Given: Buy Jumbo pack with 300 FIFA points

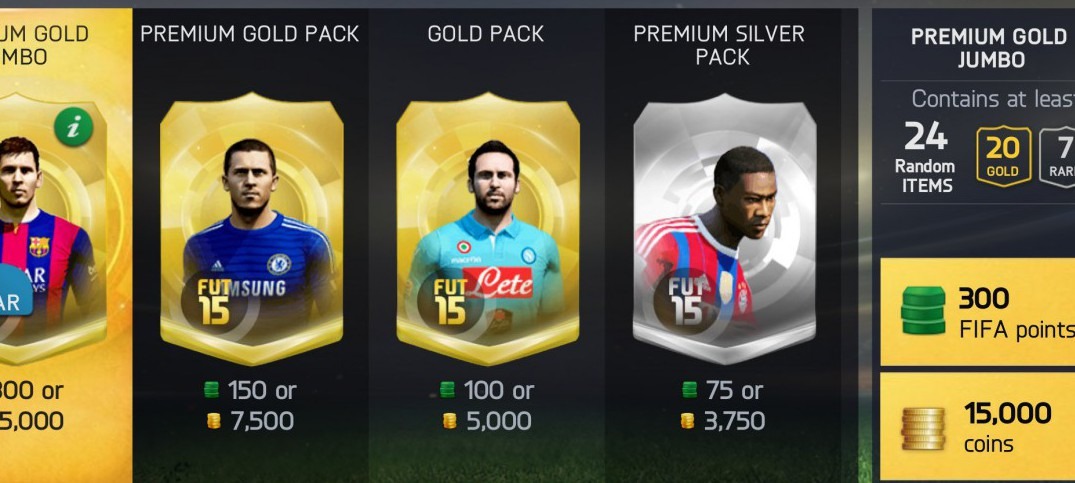Looking at the screenshot, I should point(978,312).
